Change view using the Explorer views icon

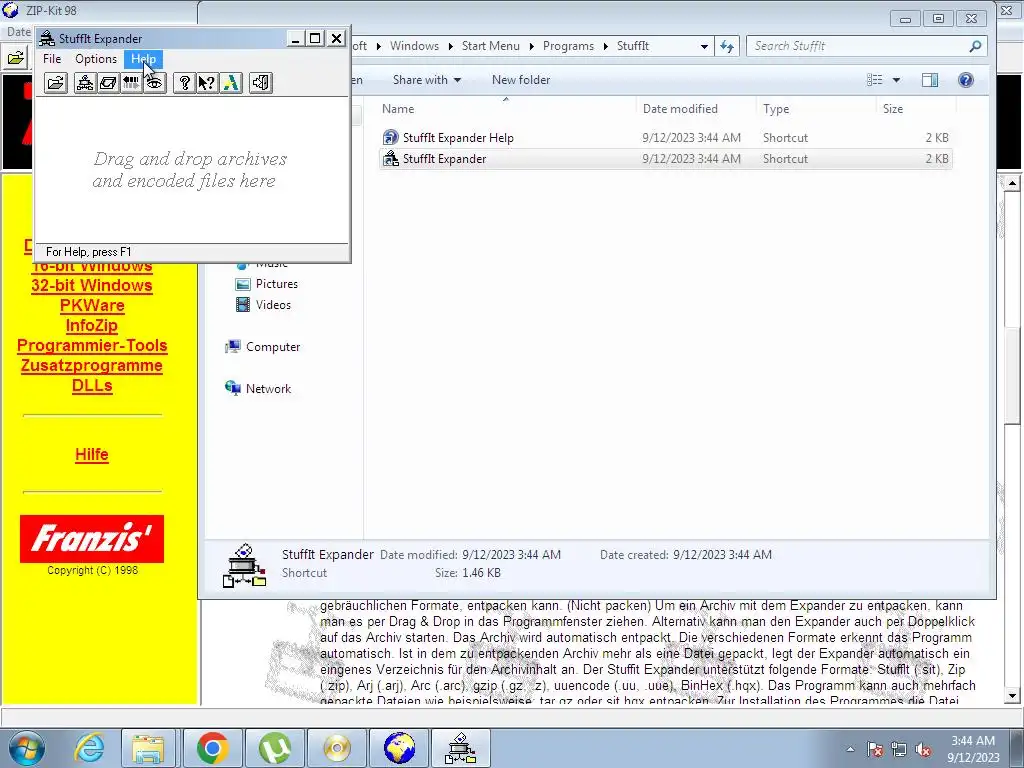(x=874, y=80)
